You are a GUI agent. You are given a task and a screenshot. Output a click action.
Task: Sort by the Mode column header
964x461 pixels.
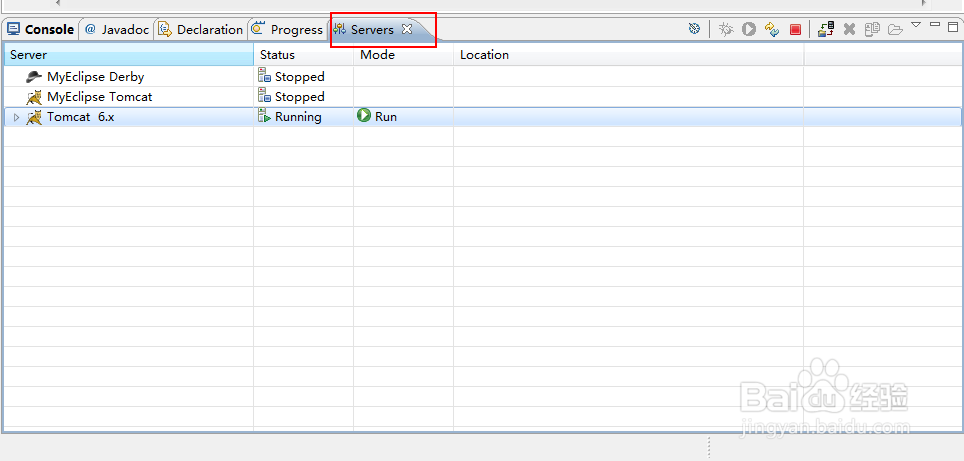pos(403,55)
